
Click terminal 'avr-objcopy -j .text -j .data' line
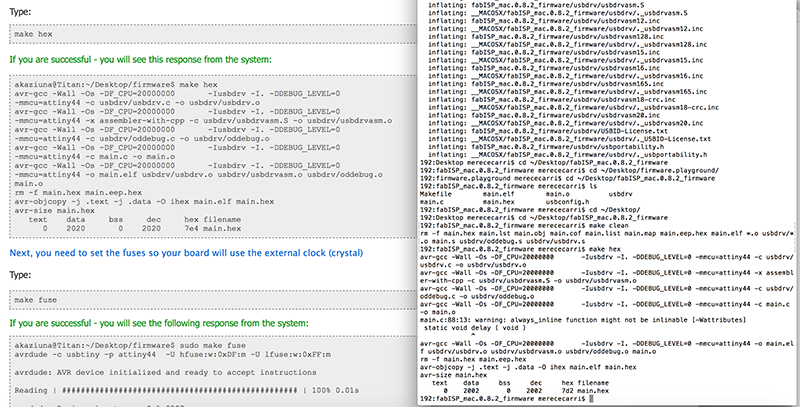528,368
